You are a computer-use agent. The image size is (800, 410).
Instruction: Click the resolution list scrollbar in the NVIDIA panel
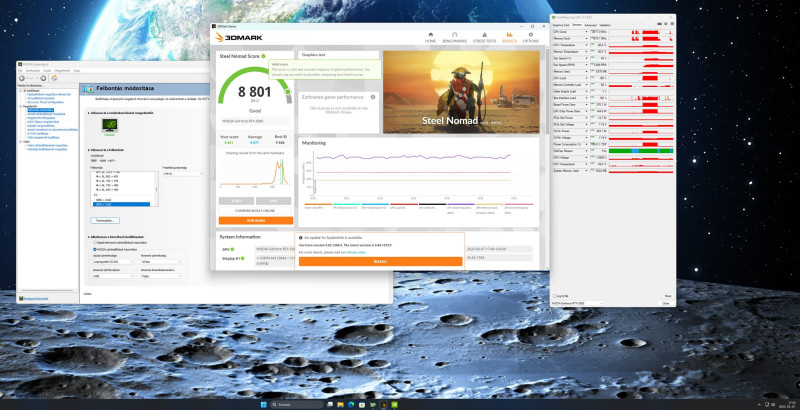[156, 189]
